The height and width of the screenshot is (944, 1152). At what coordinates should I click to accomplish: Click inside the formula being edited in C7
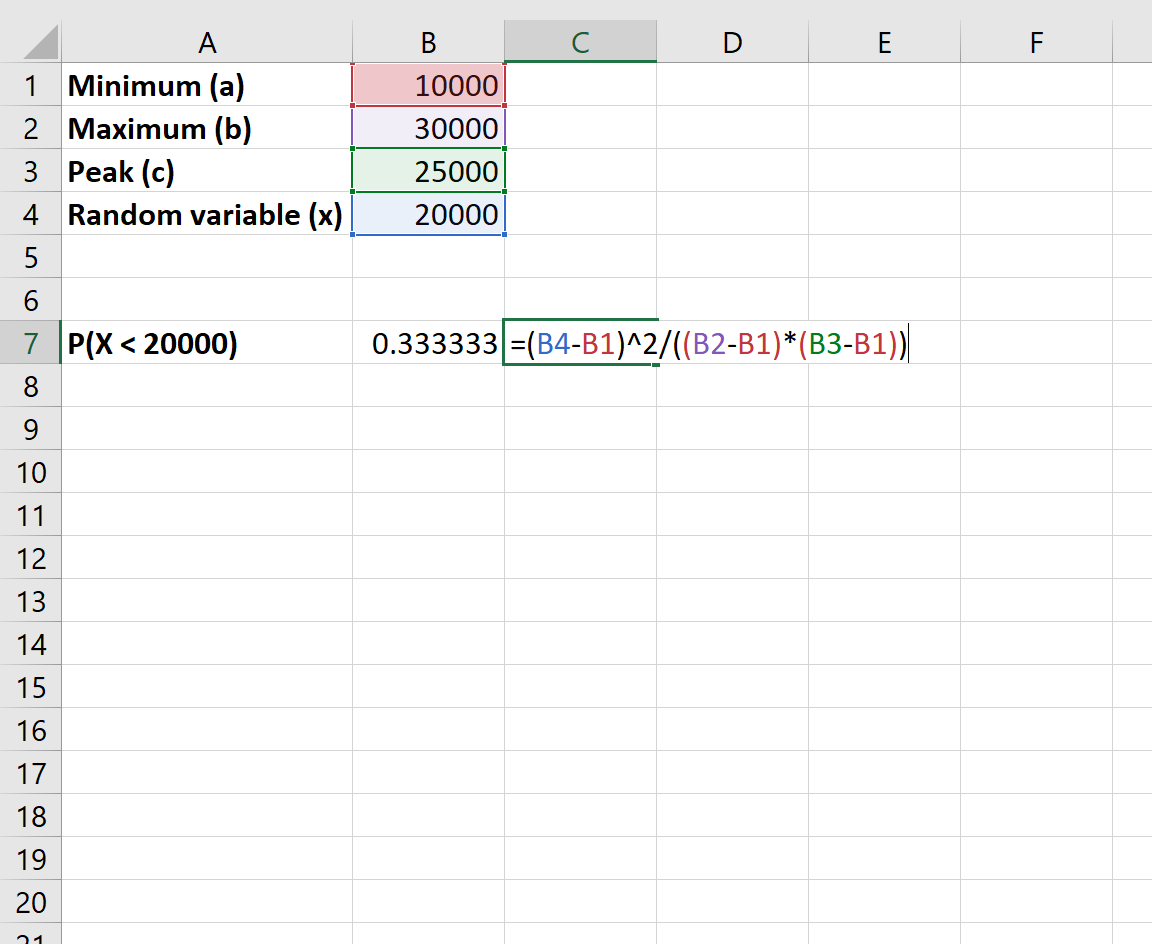click(700, 343)
